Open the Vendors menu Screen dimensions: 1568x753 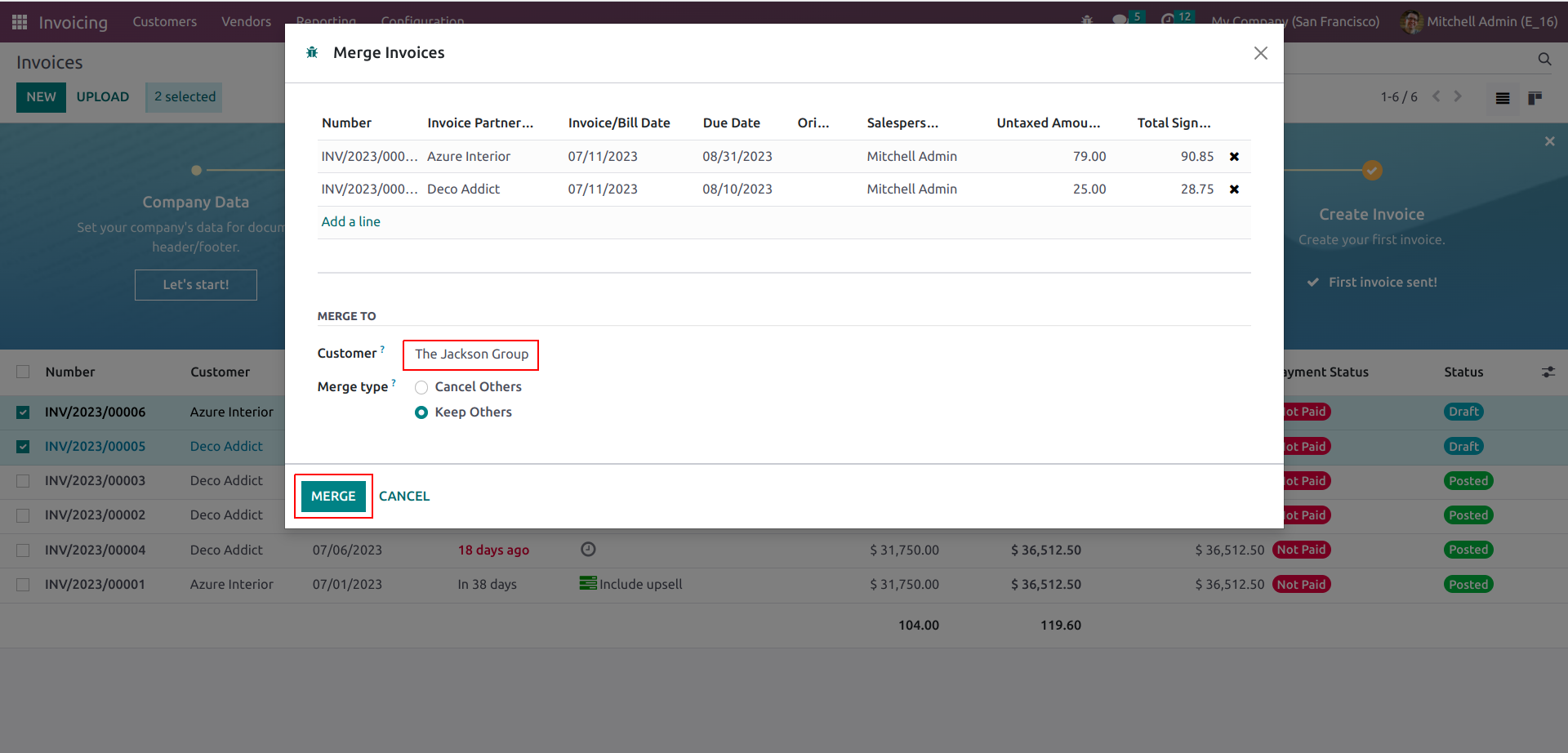246,22
